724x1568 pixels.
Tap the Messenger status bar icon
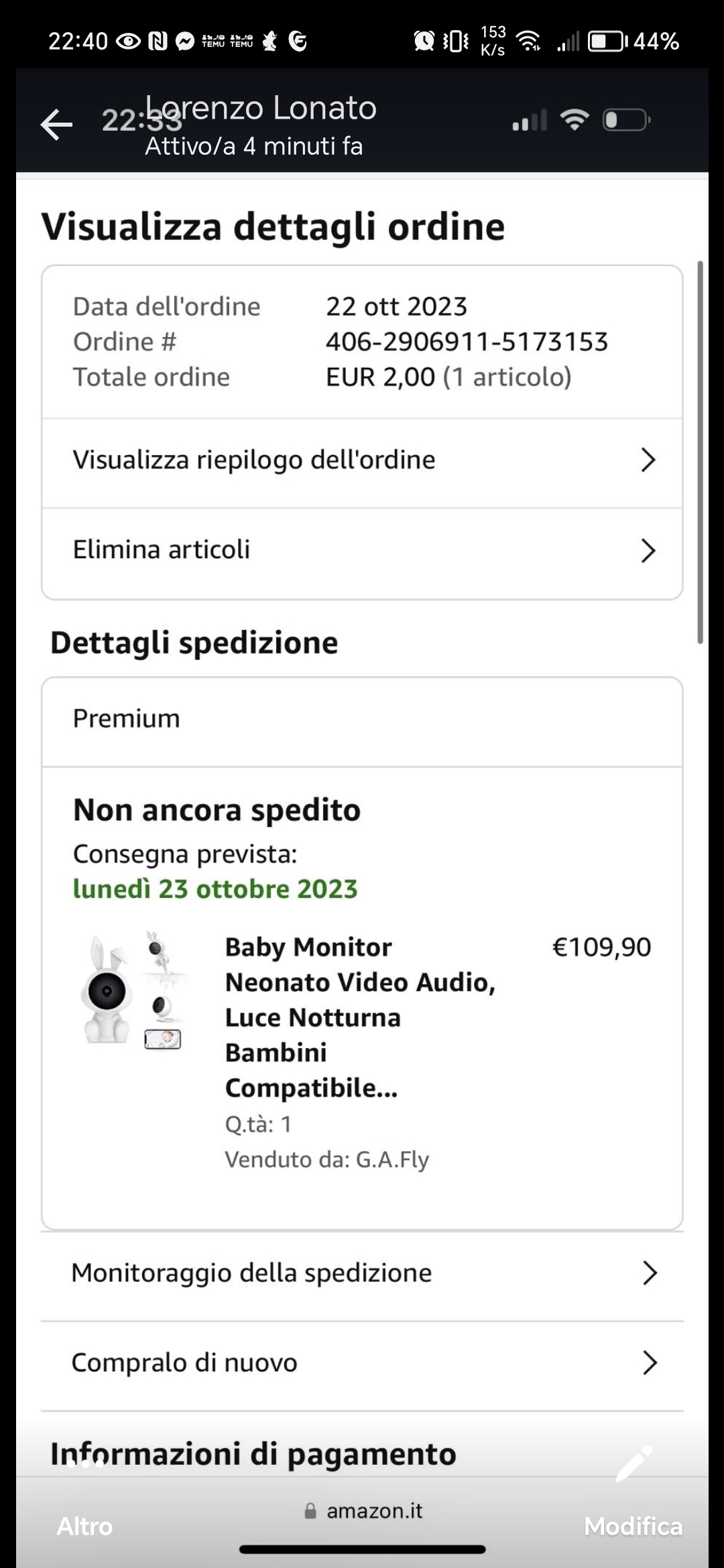click(185, 42)
